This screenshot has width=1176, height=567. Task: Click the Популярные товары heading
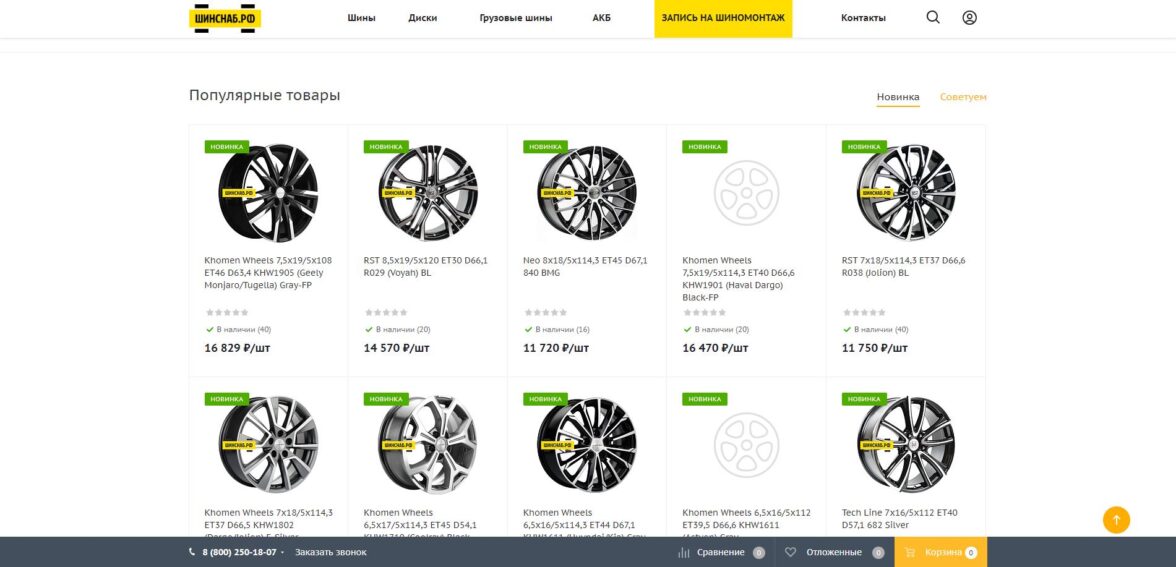(x=265, y=95)
